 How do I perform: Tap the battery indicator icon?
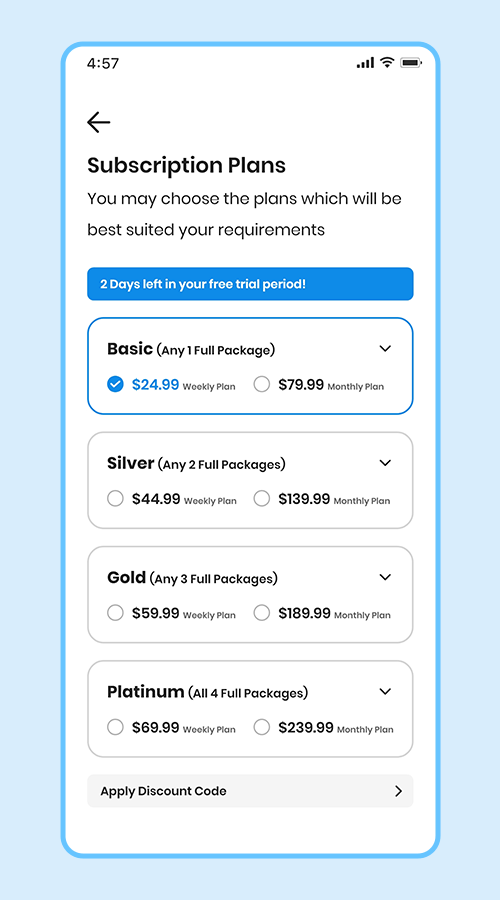[x=411, y=63]
